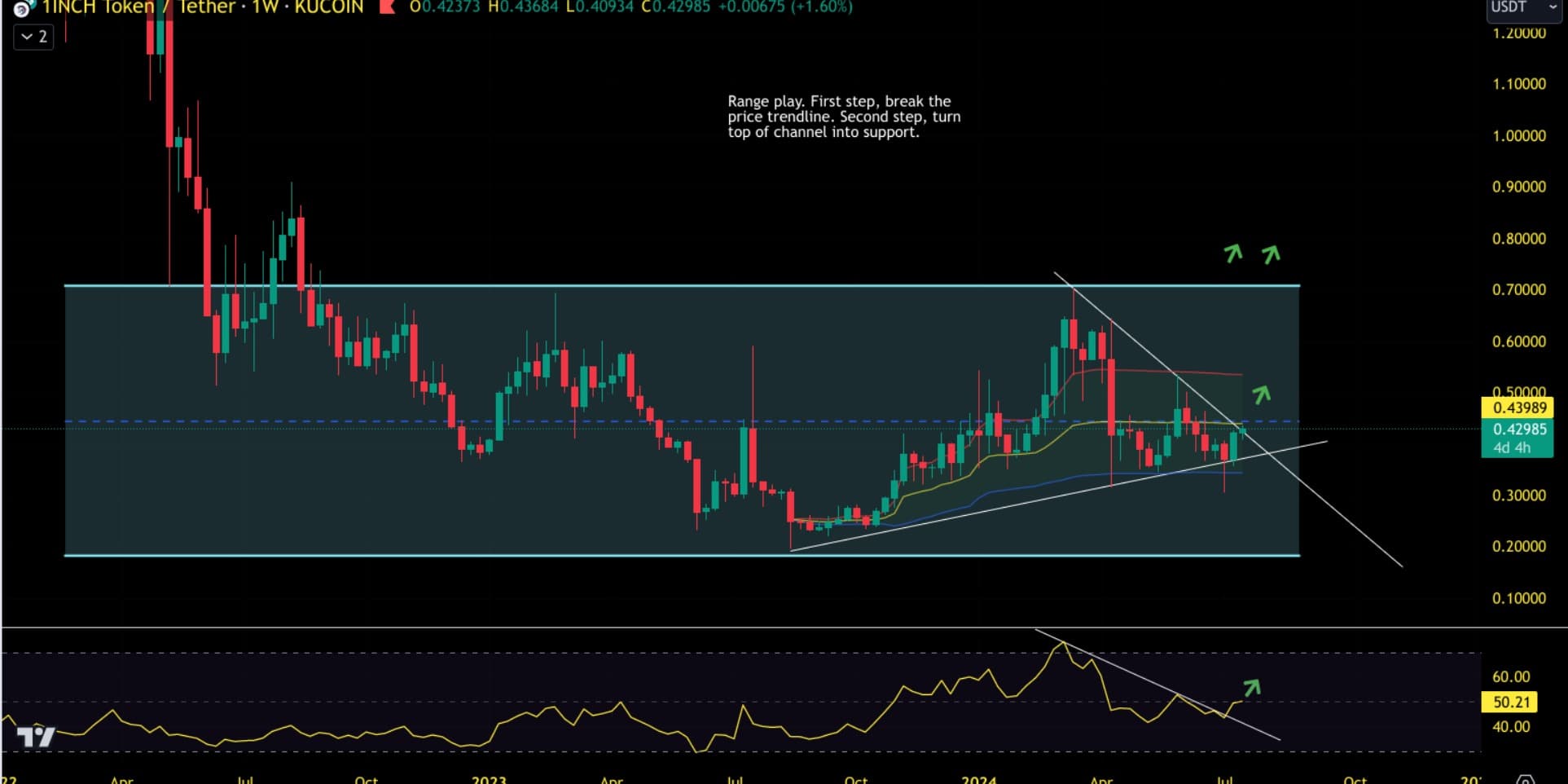Collapse the indicator legend showing 2
This screenshot has height=784, width=1568.
click(34, 37)
